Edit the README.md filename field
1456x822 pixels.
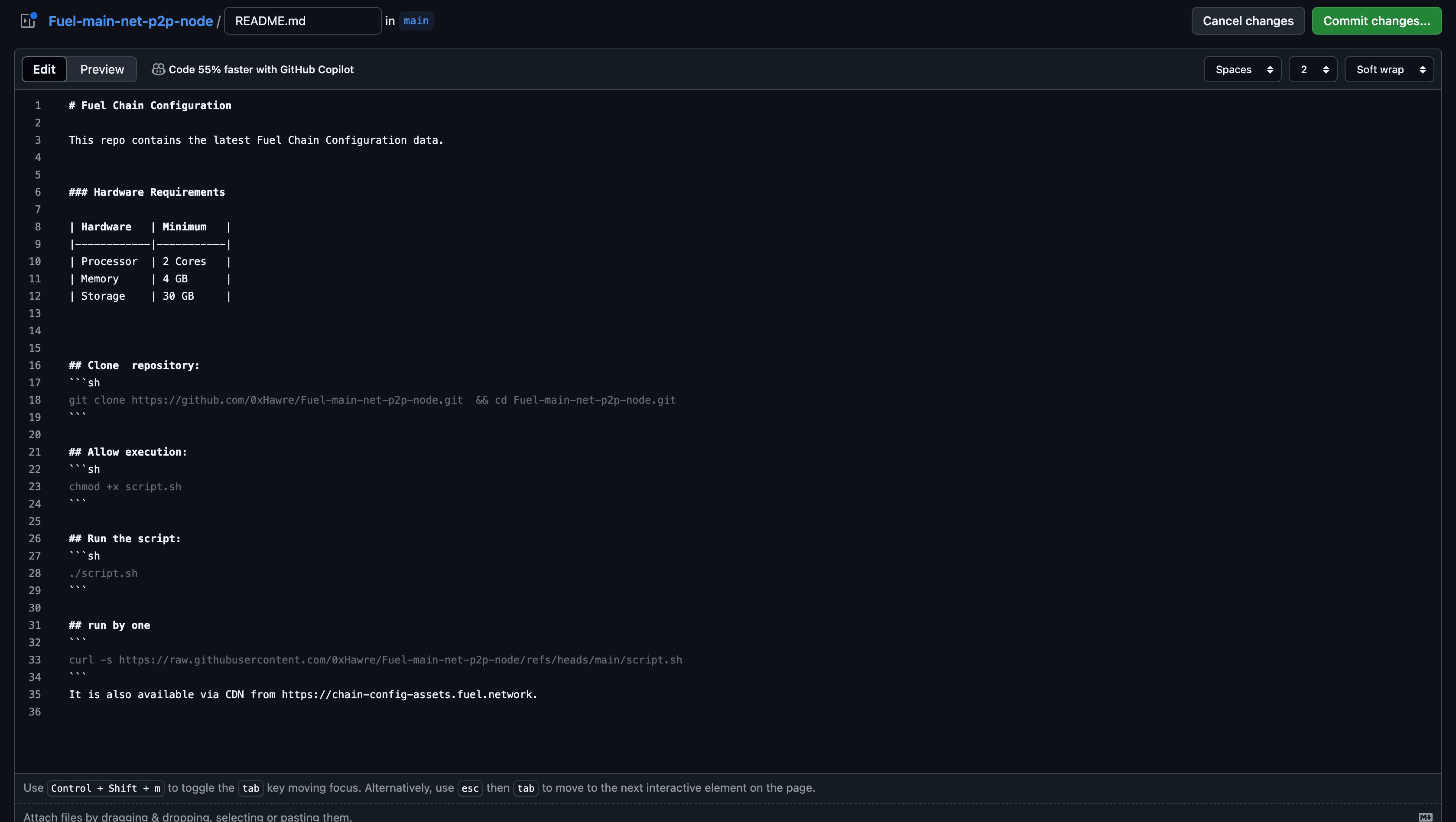coord(302,21)
